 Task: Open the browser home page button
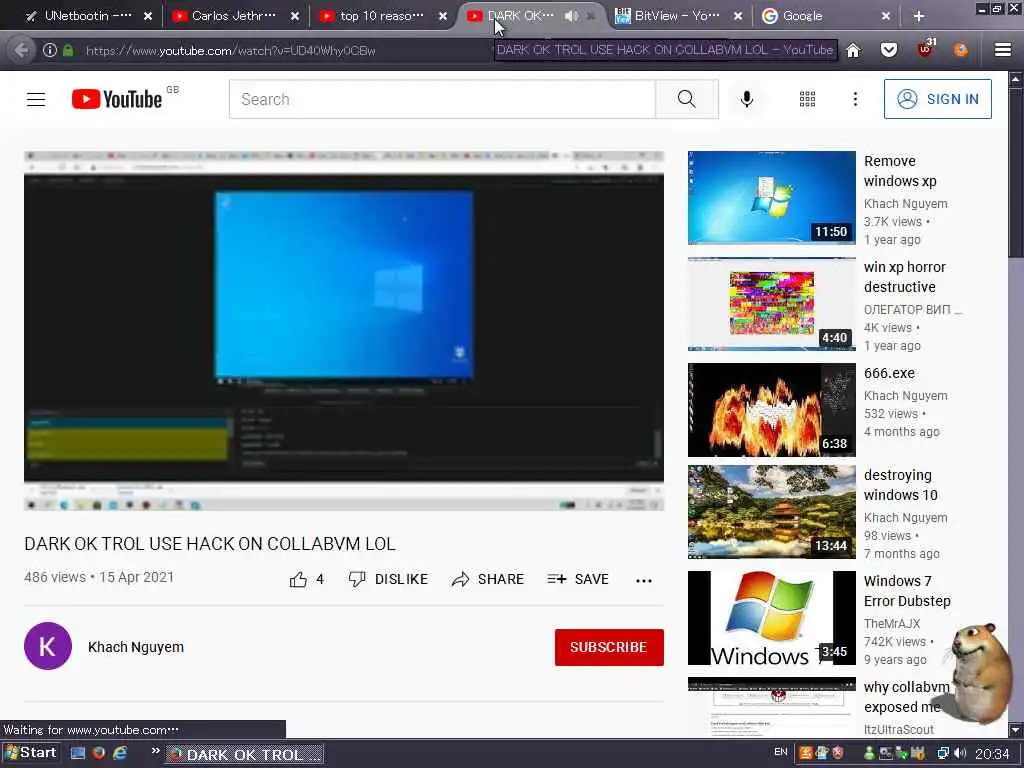(x=853, y=50)
